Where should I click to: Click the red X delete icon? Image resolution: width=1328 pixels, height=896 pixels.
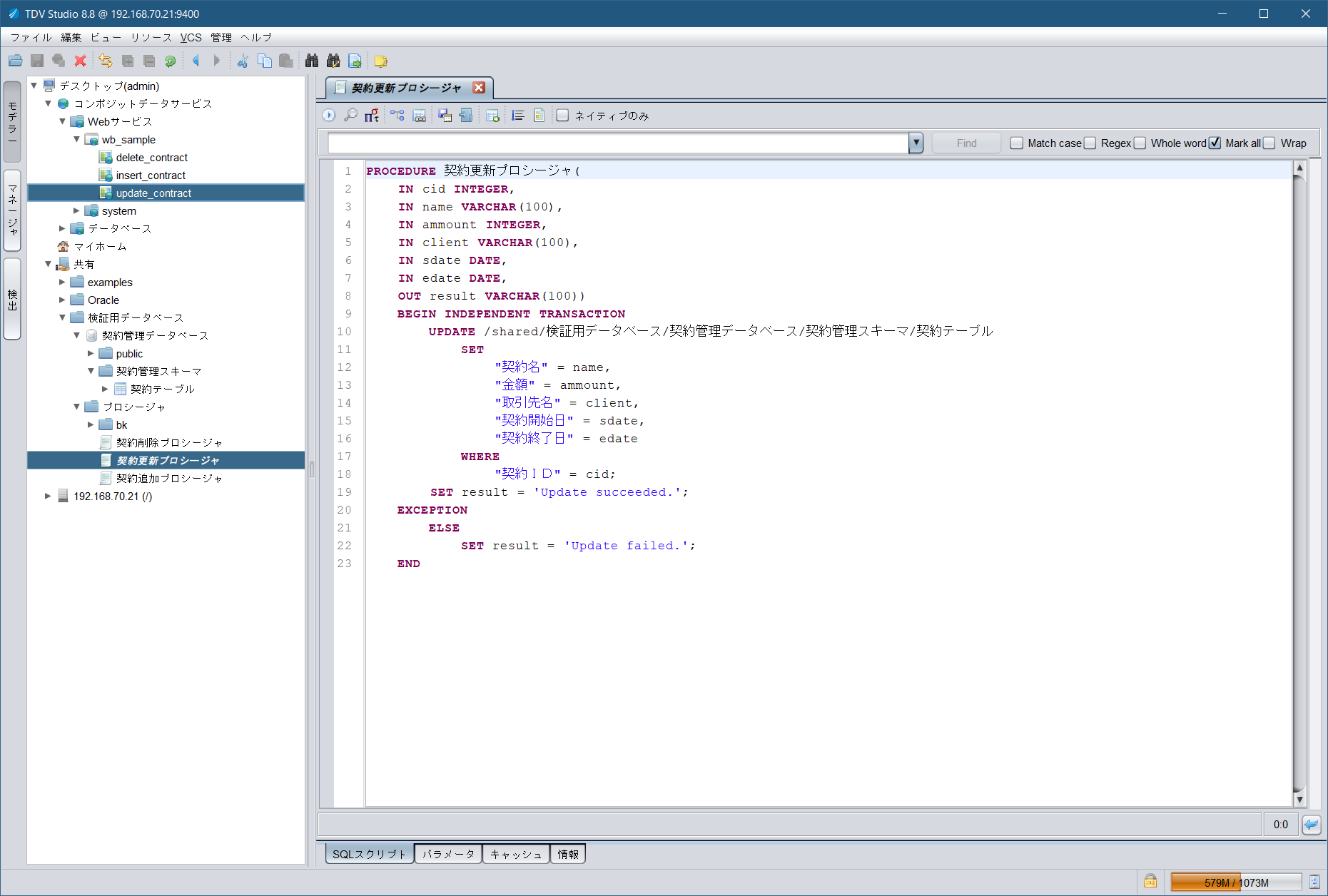click(81, 61)
